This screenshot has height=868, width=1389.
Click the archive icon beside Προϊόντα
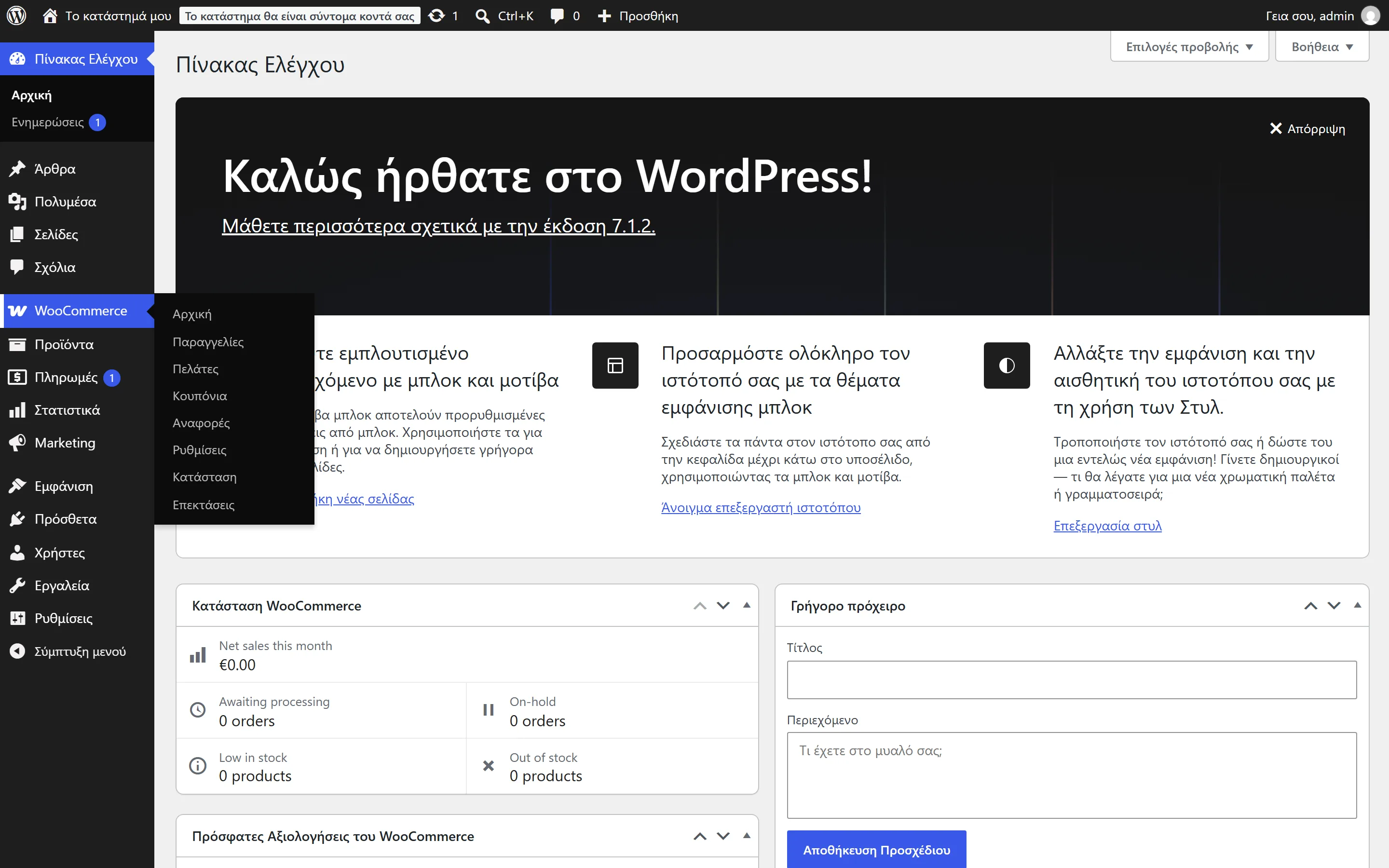pos(18,344)
